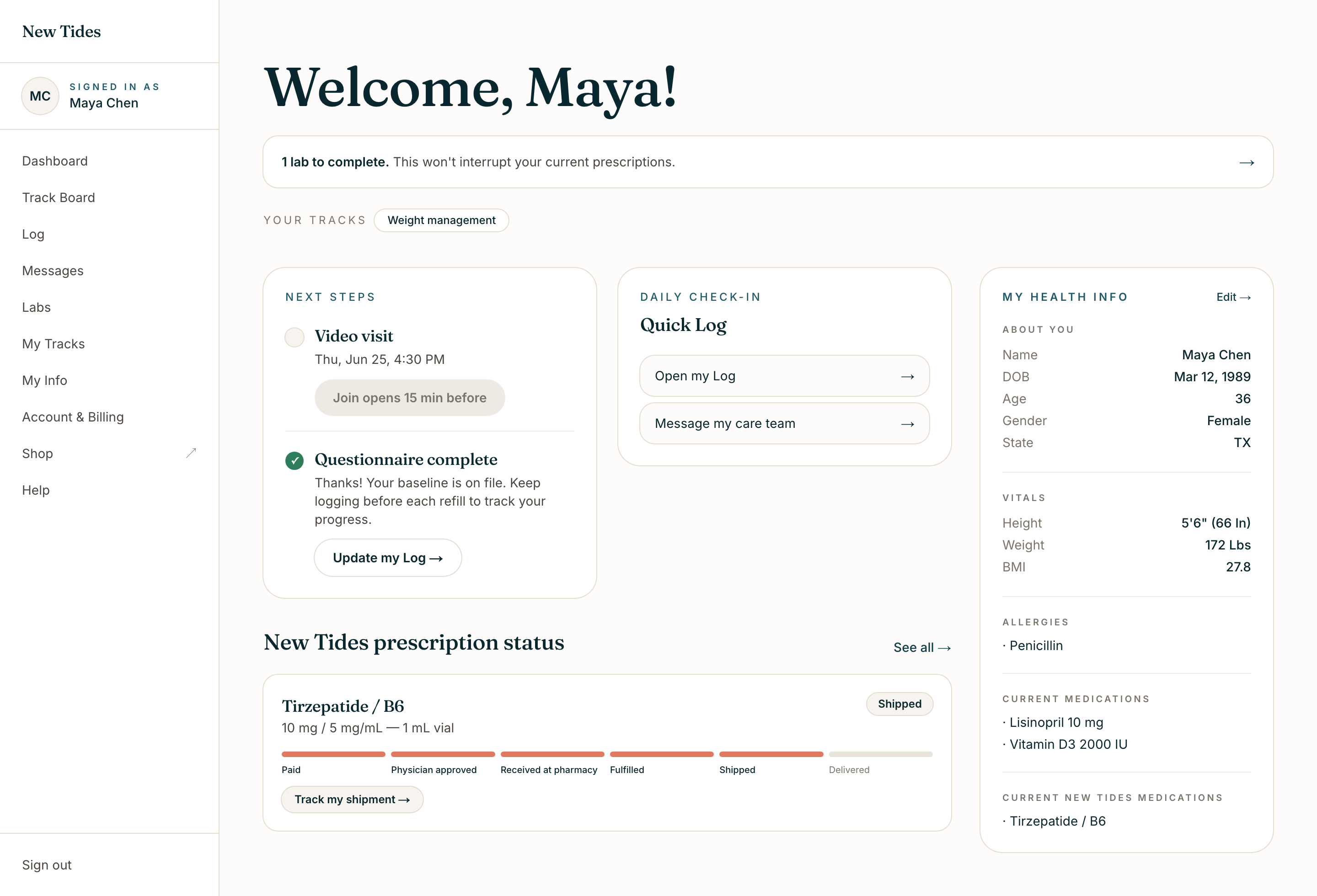
Task: Click the Height value 5'6" (66 In)
Action: tap(1215, 523)
